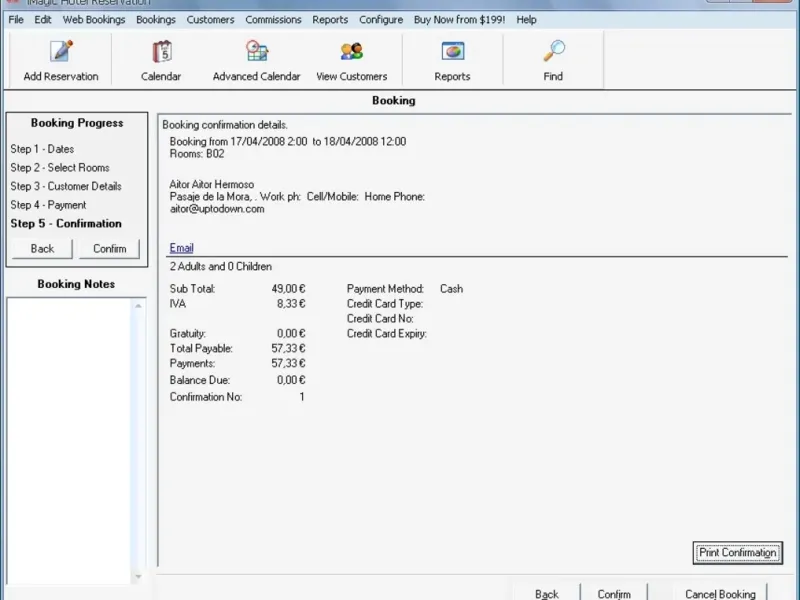
Task: Click the Find magnifying glass icon
Action: (x=554, y=52)
